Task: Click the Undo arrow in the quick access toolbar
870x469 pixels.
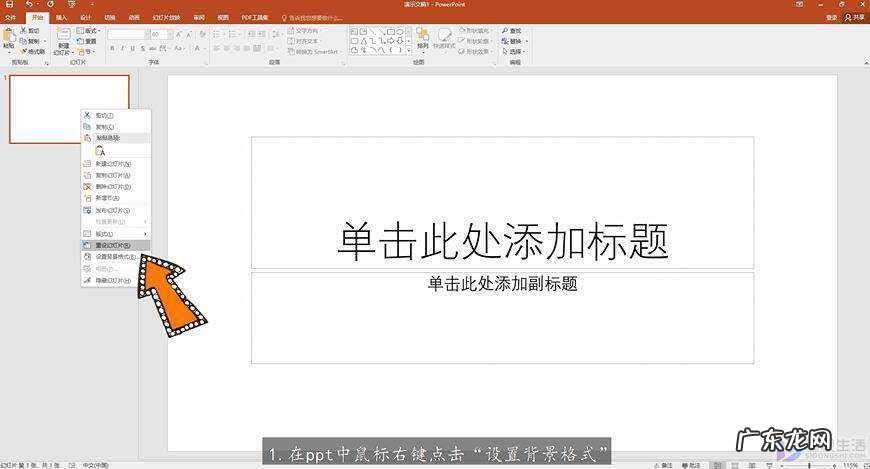Action: click(29, 4)
